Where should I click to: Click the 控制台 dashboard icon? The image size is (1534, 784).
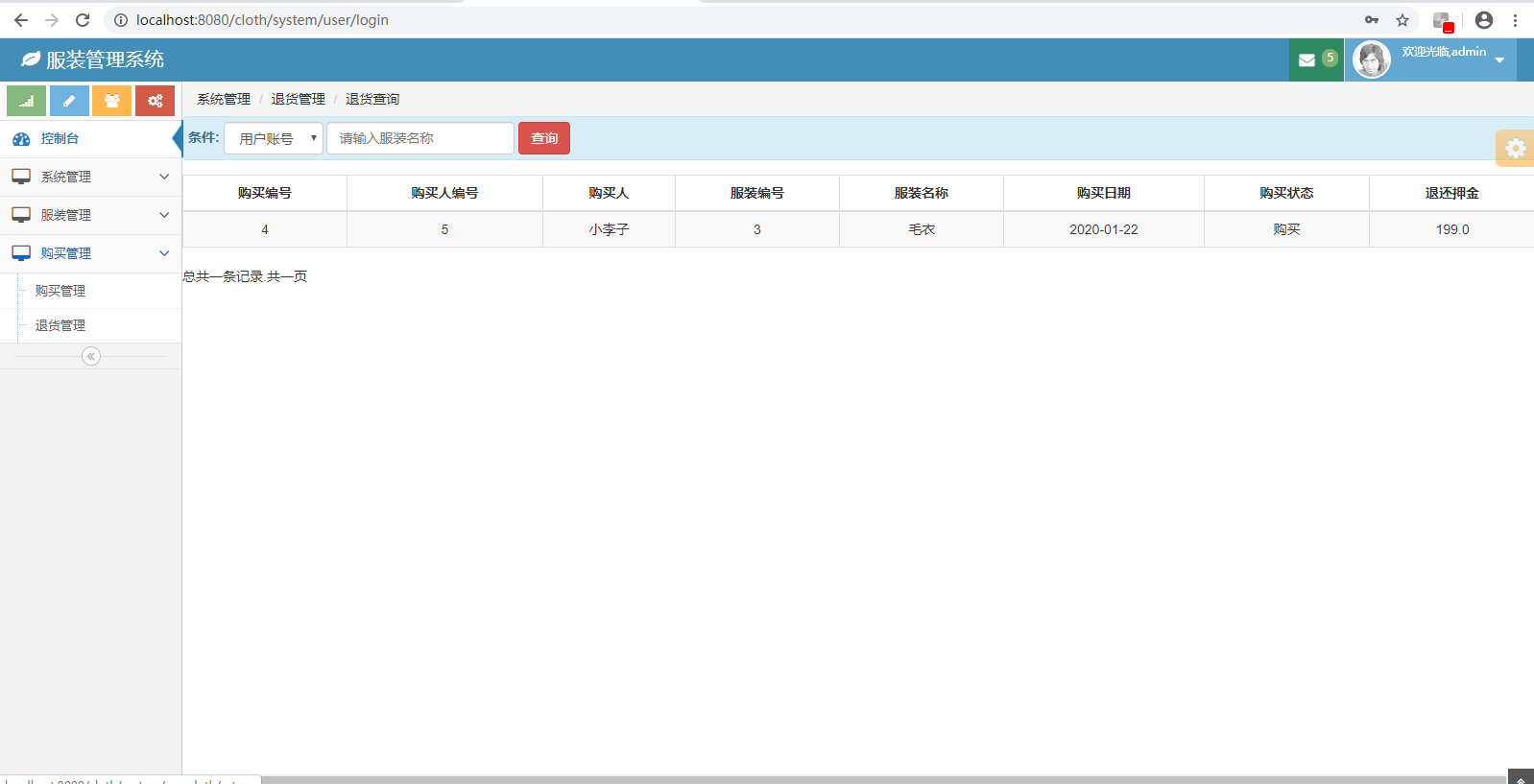21,139
